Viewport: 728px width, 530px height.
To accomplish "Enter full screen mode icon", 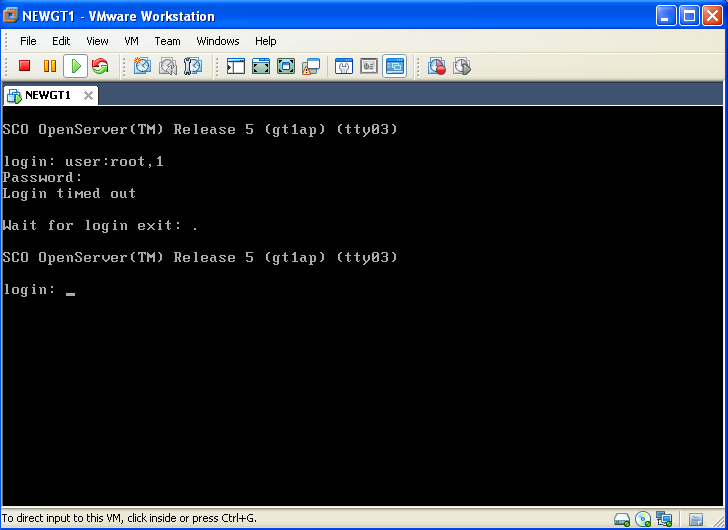I will coord(286,66).
